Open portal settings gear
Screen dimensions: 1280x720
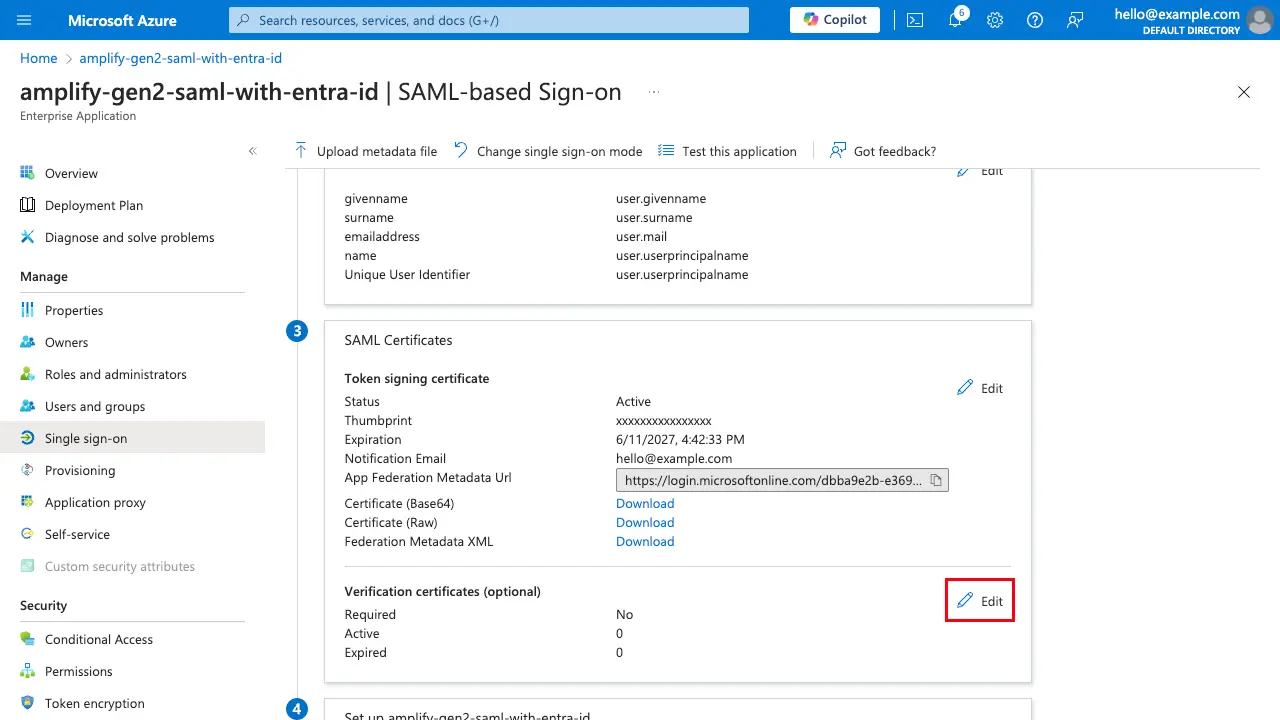pos(995,20)
